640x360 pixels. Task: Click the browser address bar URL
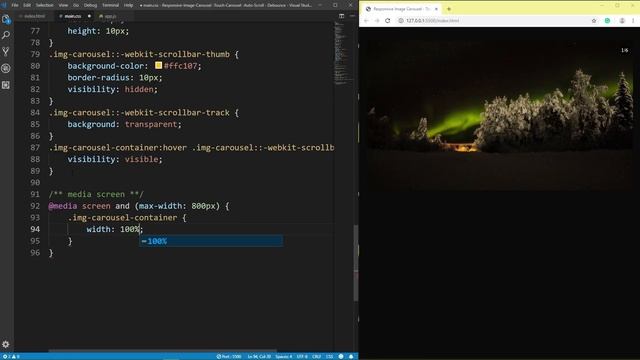click(433, 20)
